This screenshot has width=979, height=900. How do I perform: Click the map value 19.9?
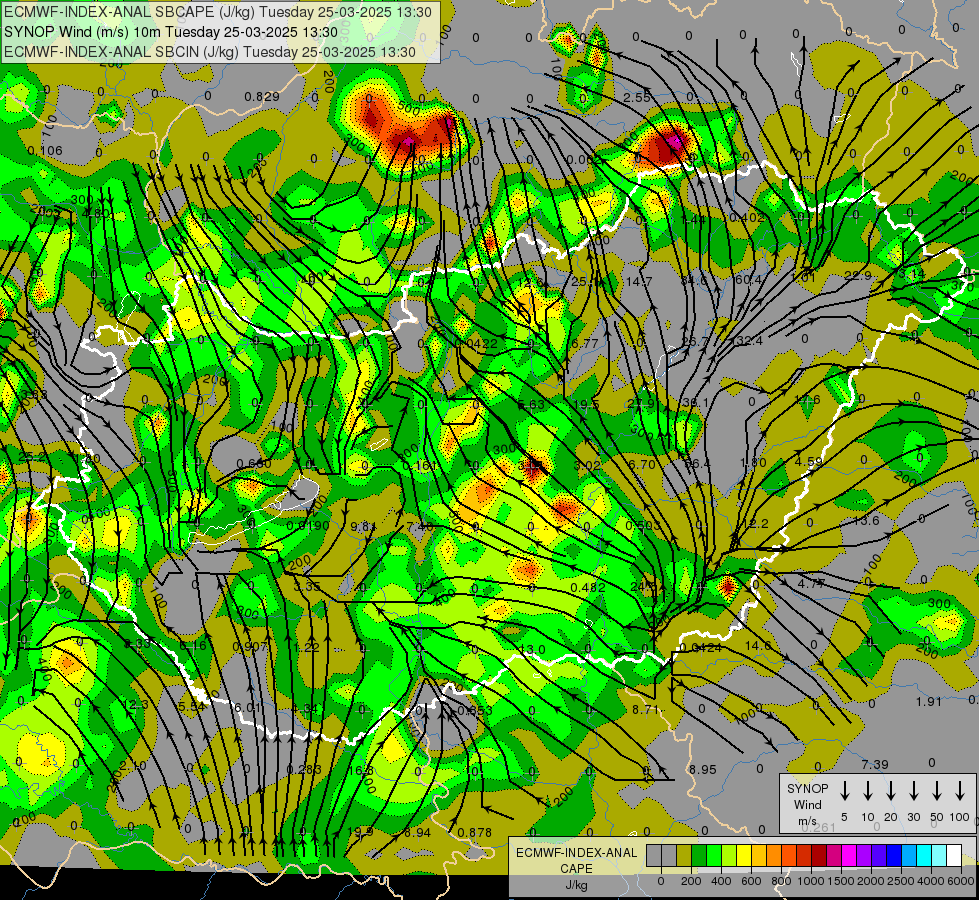coord(360,831)
